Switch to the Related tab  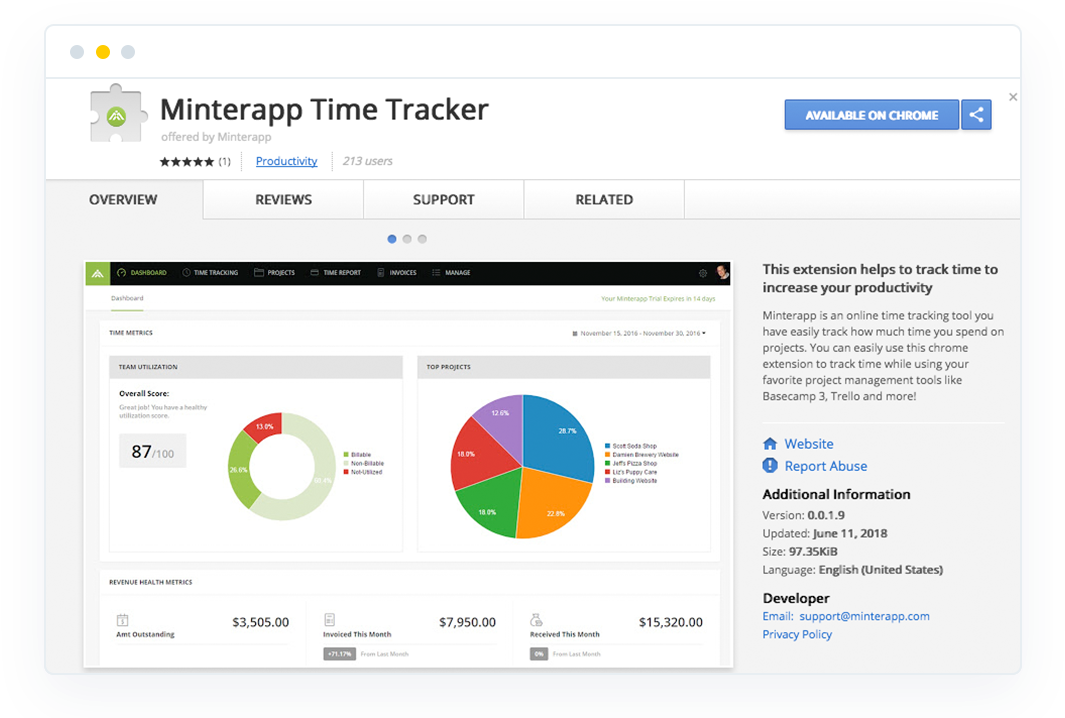(604, 200)
